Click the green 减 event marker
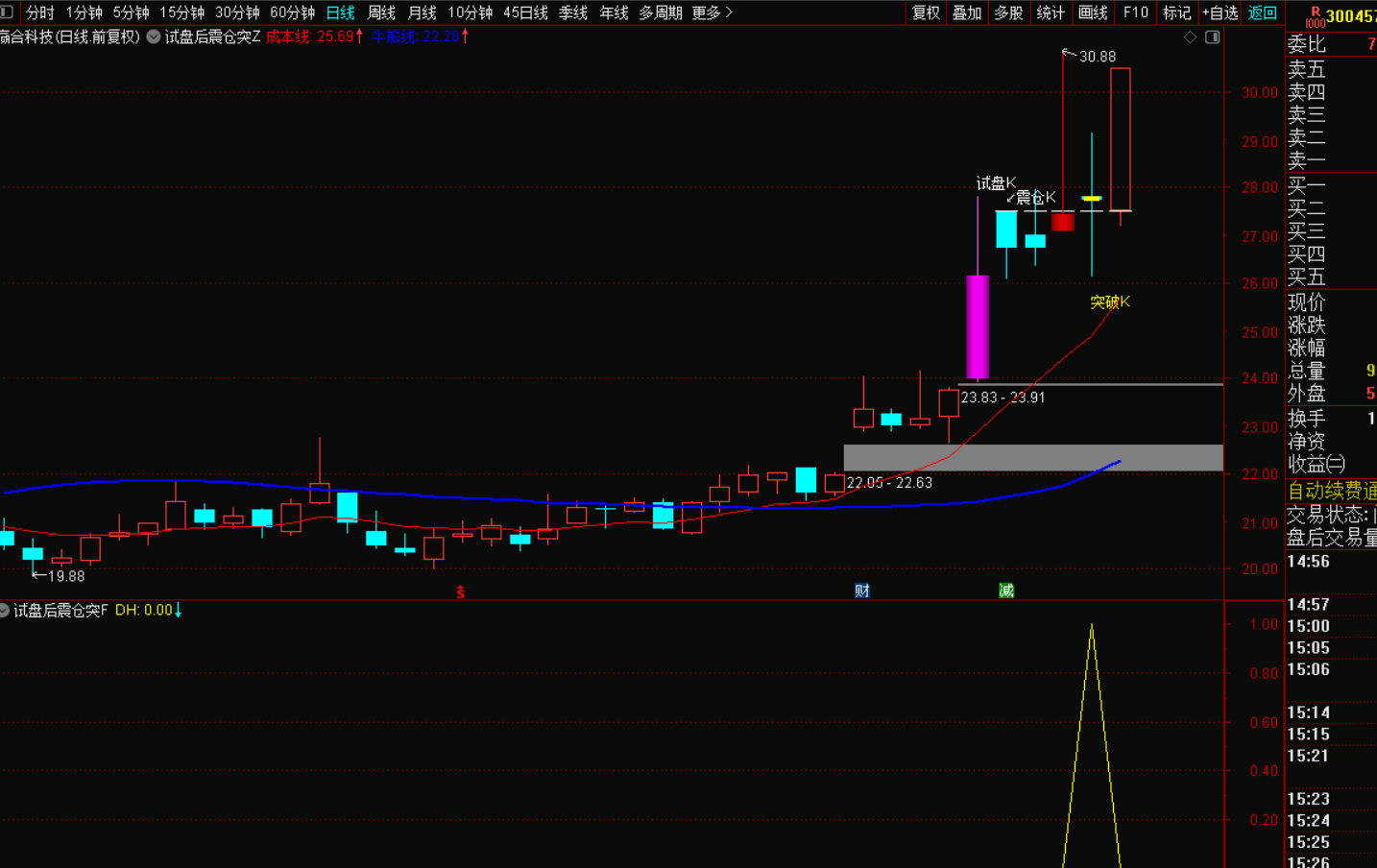This screenshot has width=1377, height=868. coord(1006,591)
